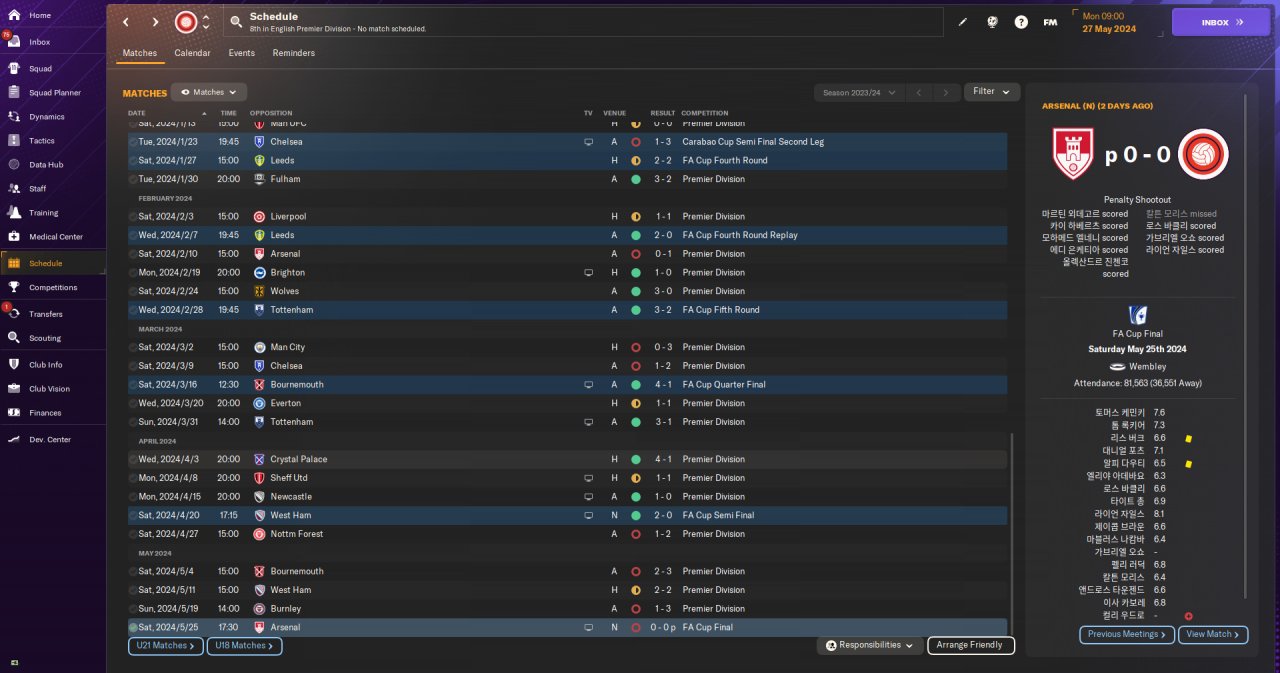
Task: Select the Sheff Utd match row
Action: click(x=567, y=478)
